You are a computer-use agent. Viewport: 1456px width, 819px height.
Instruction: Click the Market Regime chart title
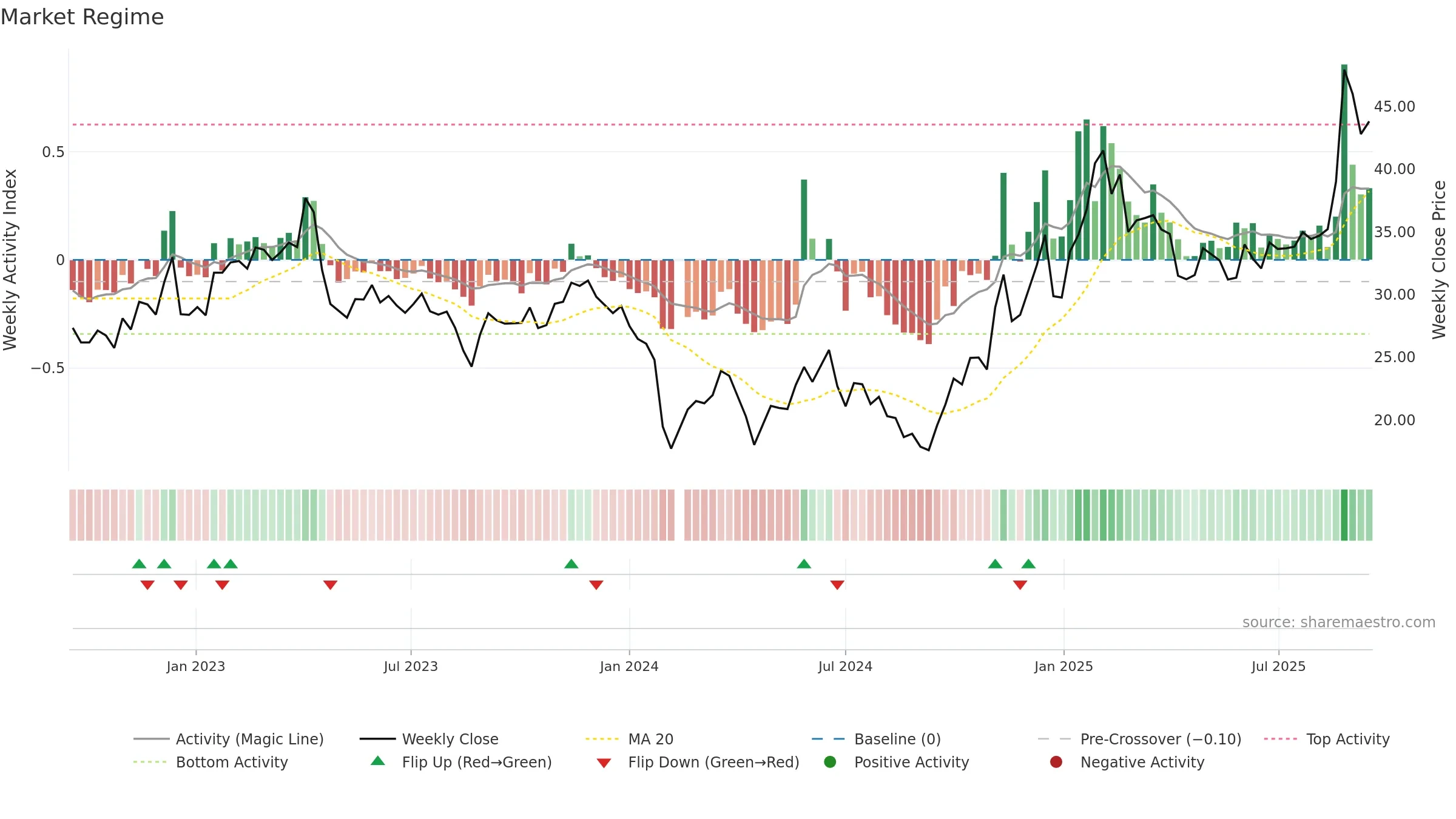coord(82,17)
